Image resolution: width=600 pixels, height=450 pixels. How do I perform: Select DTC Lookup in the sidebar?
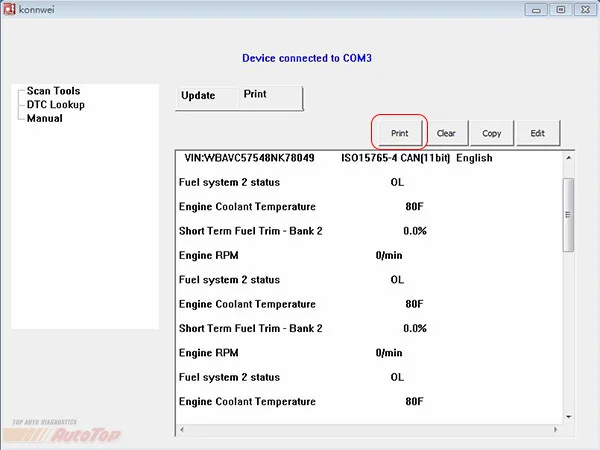click(55, 104)
